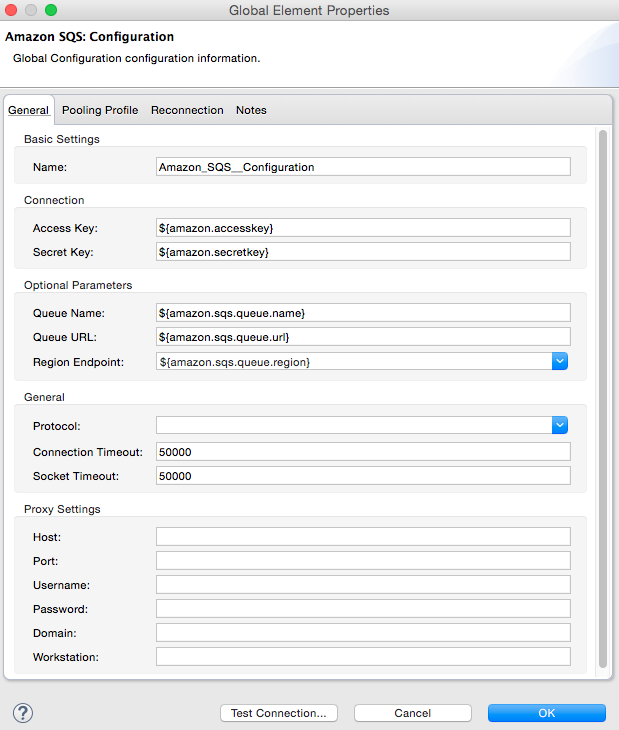The height and width of the screenshot is (730, 619).
Task: Click the proxy Port field
Action: pyautogui.click(x=363, y=561)
